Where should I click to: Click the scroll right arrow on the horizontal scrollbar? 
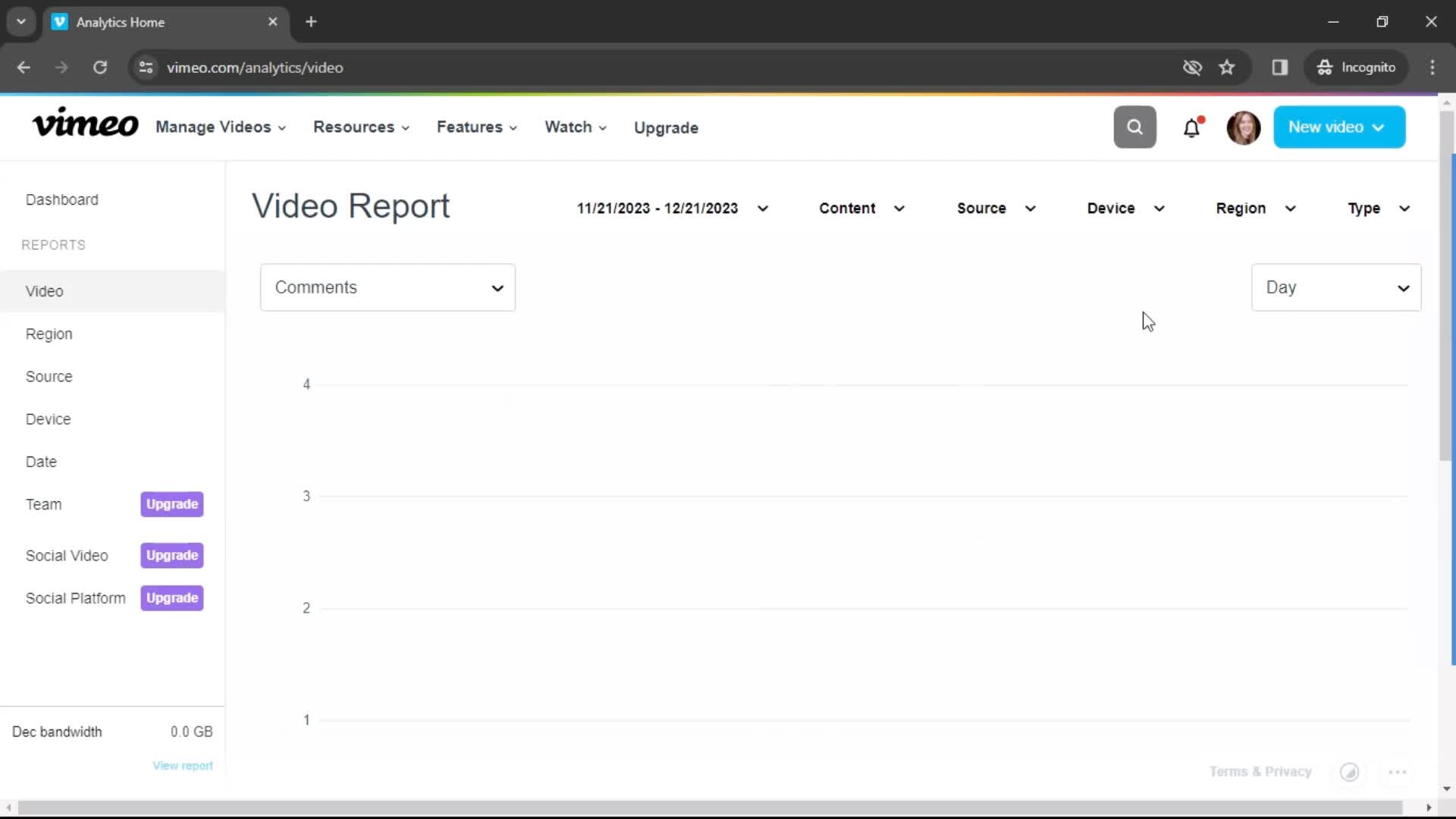[1429, 808]
